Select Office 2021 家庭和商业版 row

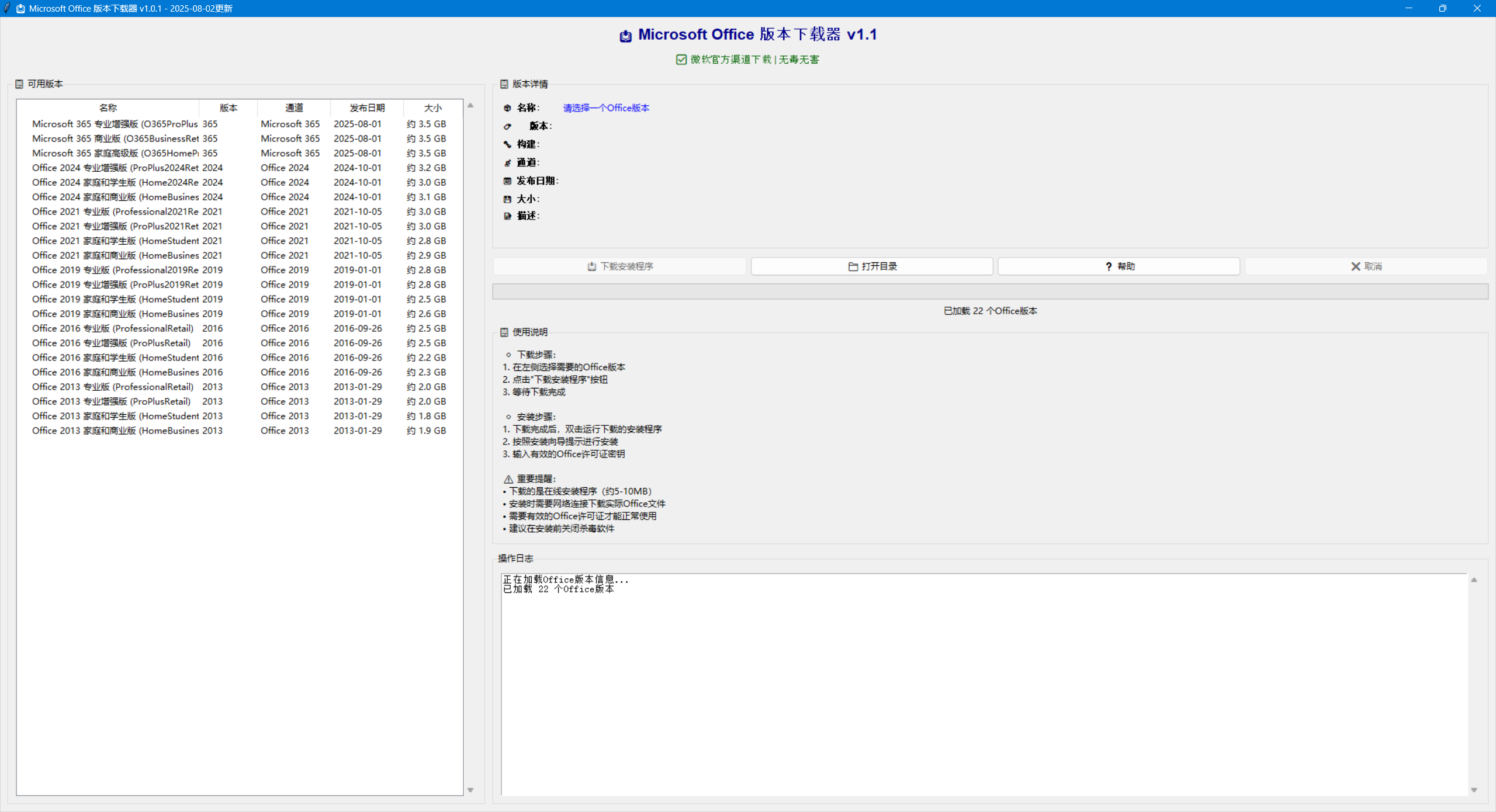coord(240,255)
